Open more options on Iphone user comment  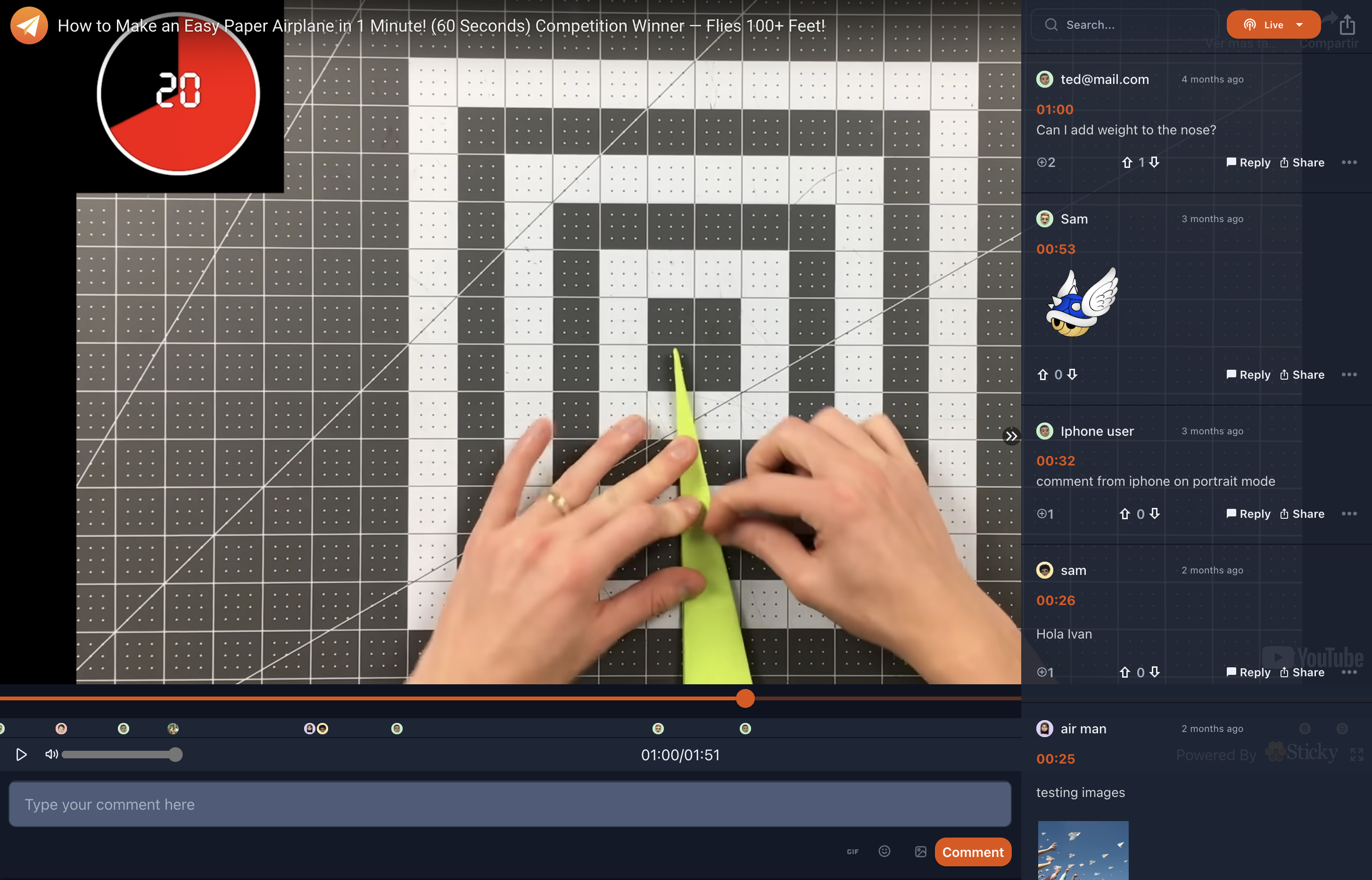pos(1348,514)
